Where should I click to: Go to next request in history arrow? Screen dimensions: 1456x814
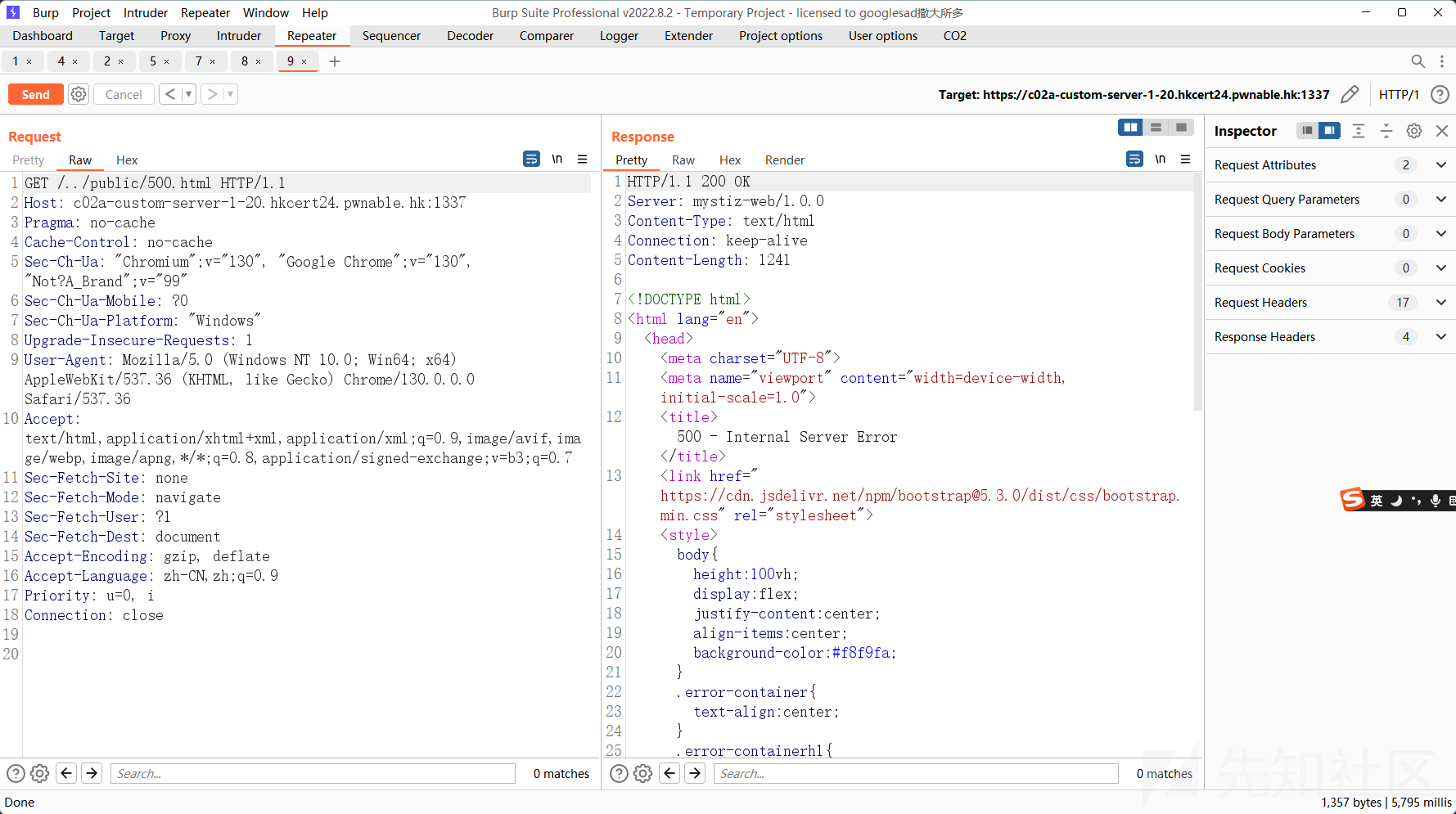(x=213, y=94)
